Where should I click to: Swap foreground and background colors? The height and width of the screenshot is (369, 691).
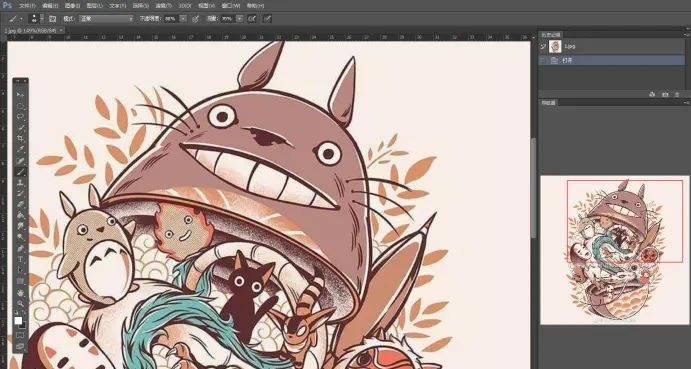coord(24,312)
